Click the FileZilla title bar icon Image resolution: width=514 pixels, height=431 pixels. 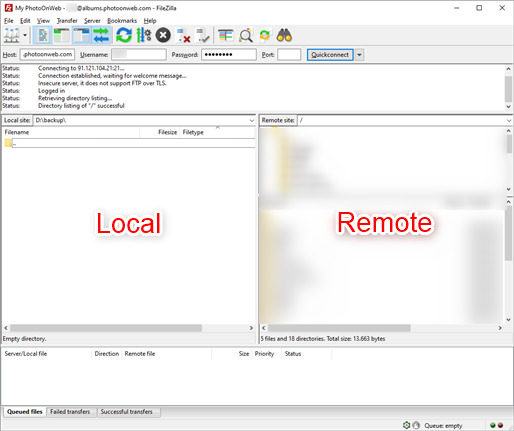[8, 8]
